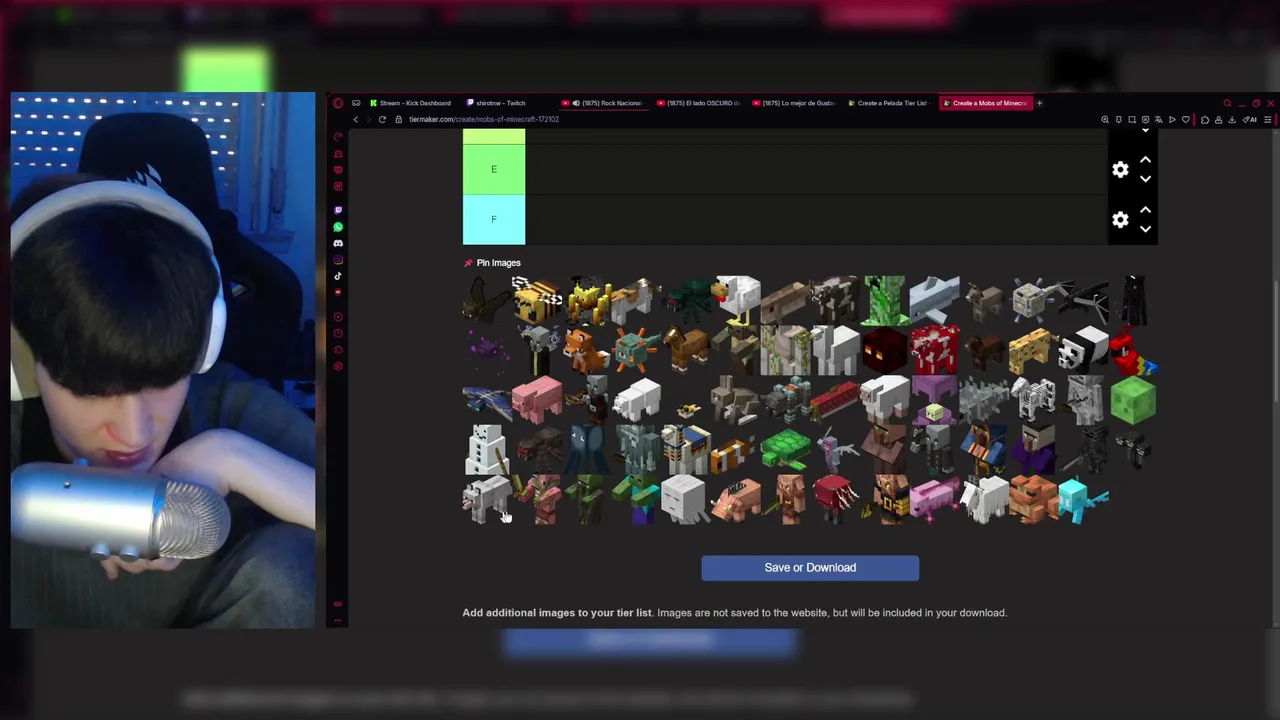The image size is (1280, 720).
Task: Reload the tiermaker page
Action: [x=382, y=120]
